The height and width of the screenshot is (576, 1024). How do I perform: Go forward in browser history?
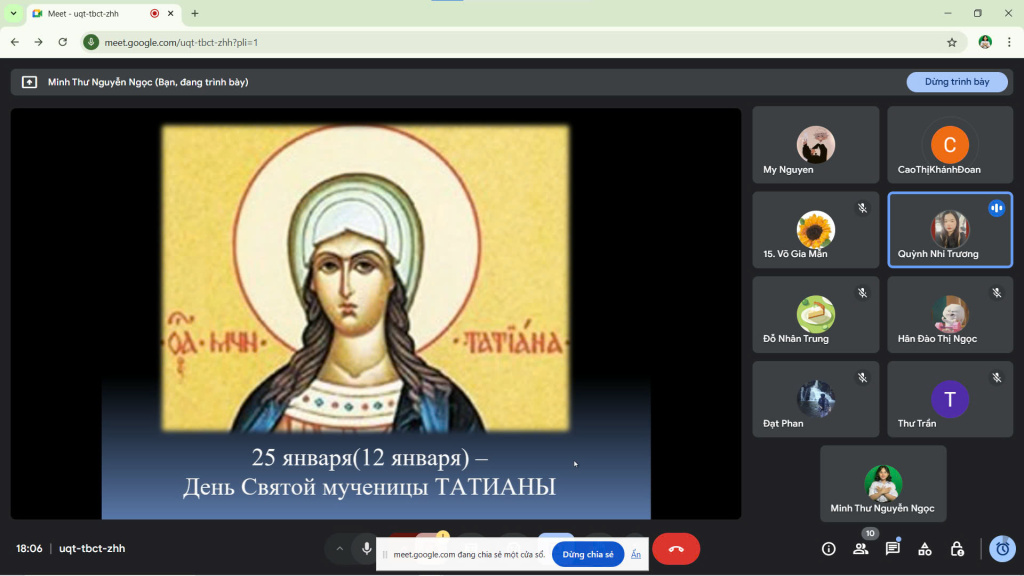(x=39, y=42)
